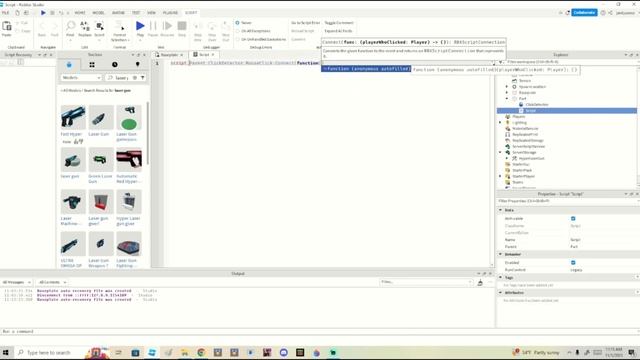Screen dimensions: 640x360
Task: Collapse the Behavior section in Properties
Action: (x=501, y=254)
